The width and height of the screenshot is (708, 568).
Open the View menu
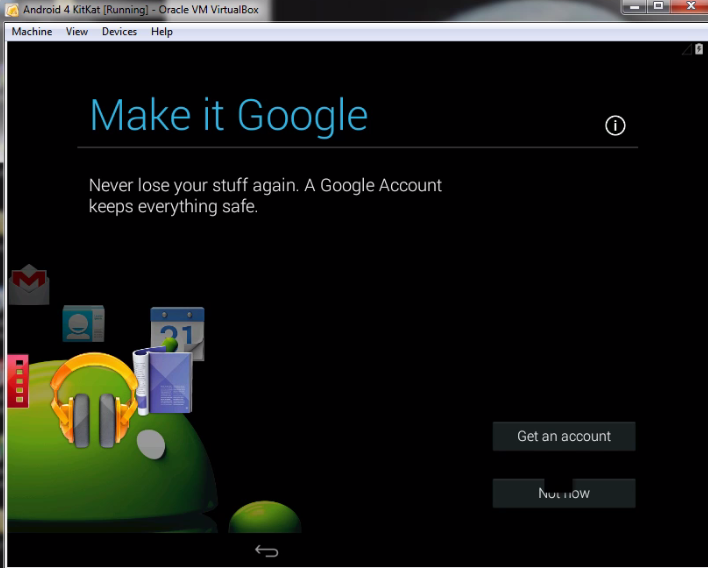point(77,32)
